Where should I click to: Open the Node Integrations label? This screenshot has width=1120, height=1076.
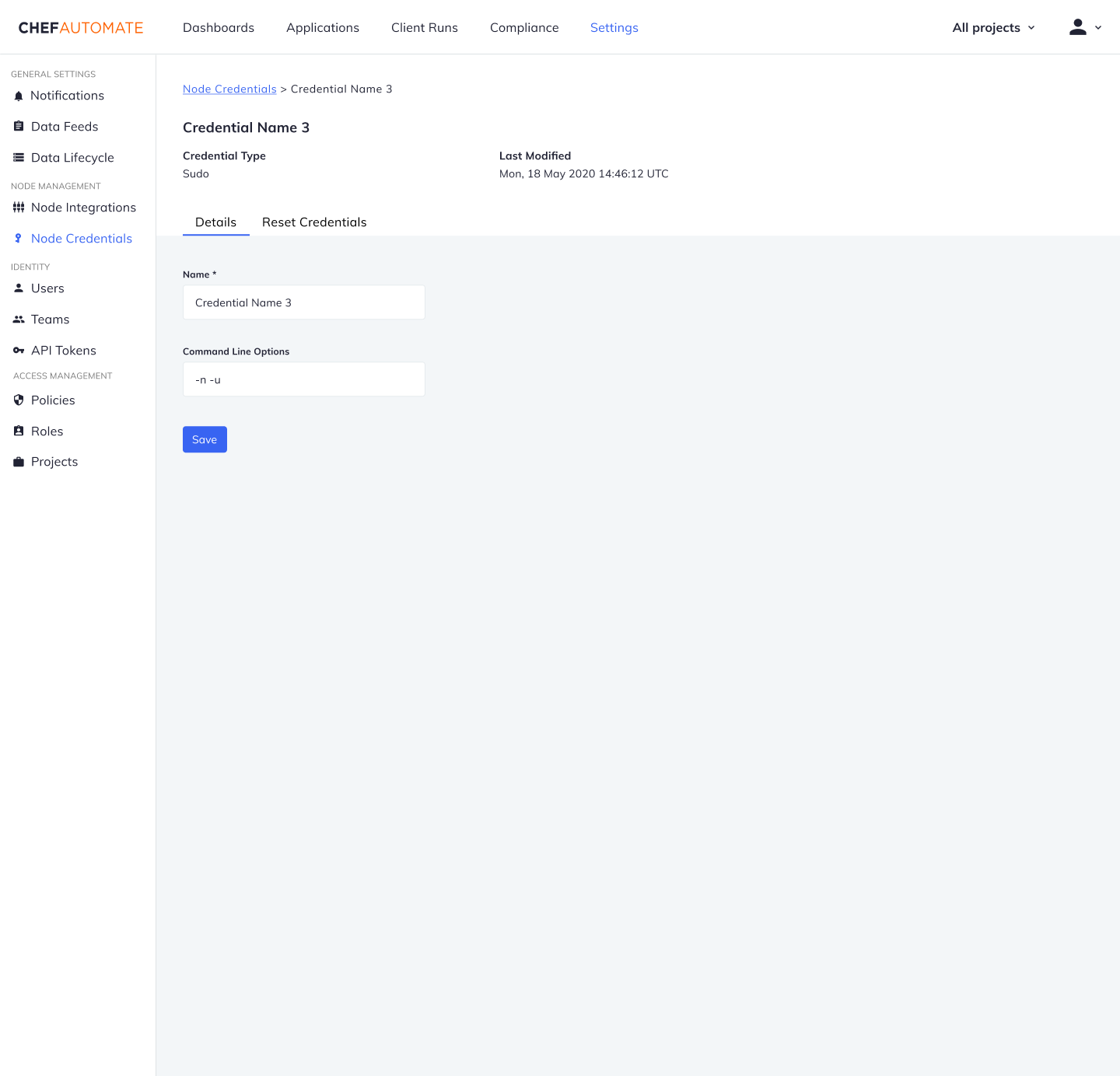click(84, 208)
